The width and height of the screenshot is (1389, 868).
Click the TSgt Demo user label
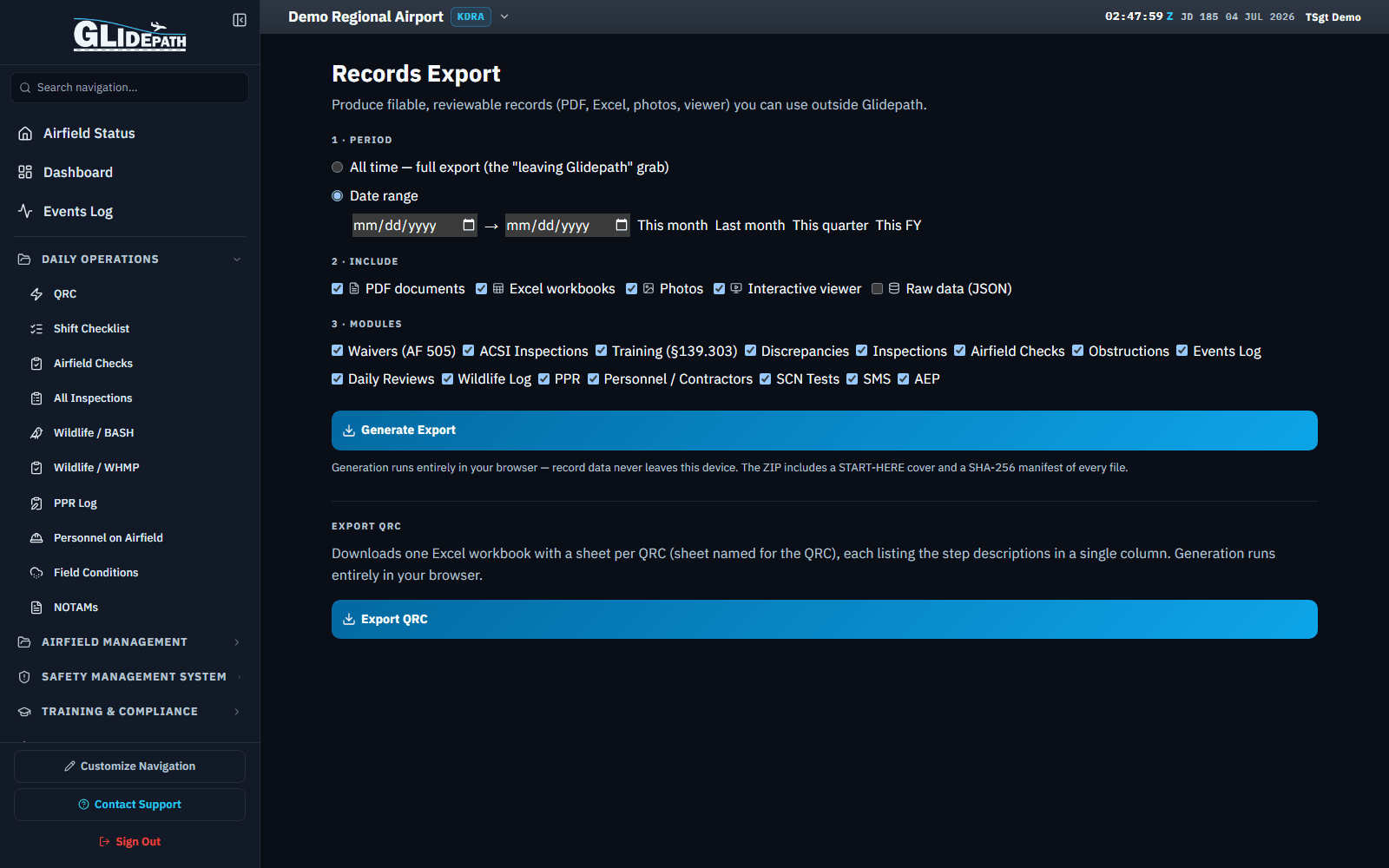click(1333, 17)
